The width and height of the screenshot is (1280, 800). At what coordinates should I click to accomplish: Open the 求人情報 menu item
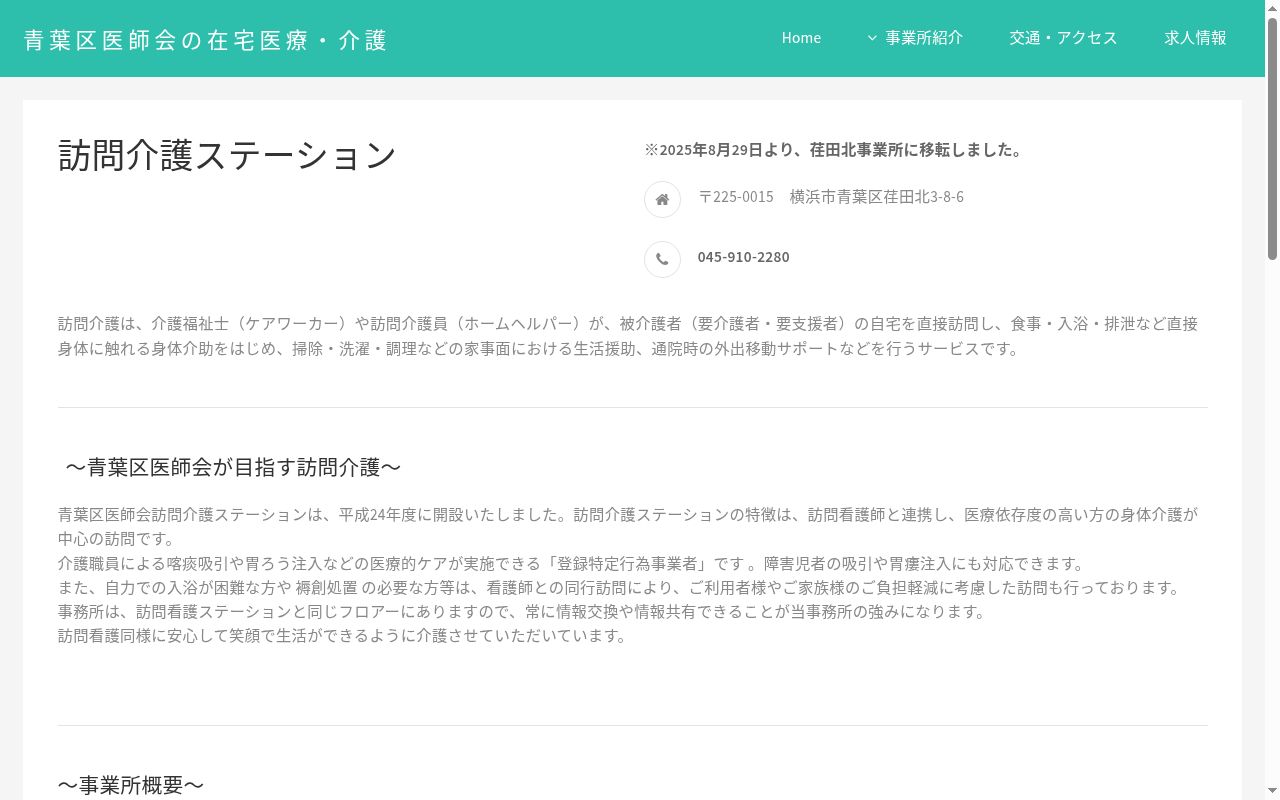click(x=1195, y=38)
